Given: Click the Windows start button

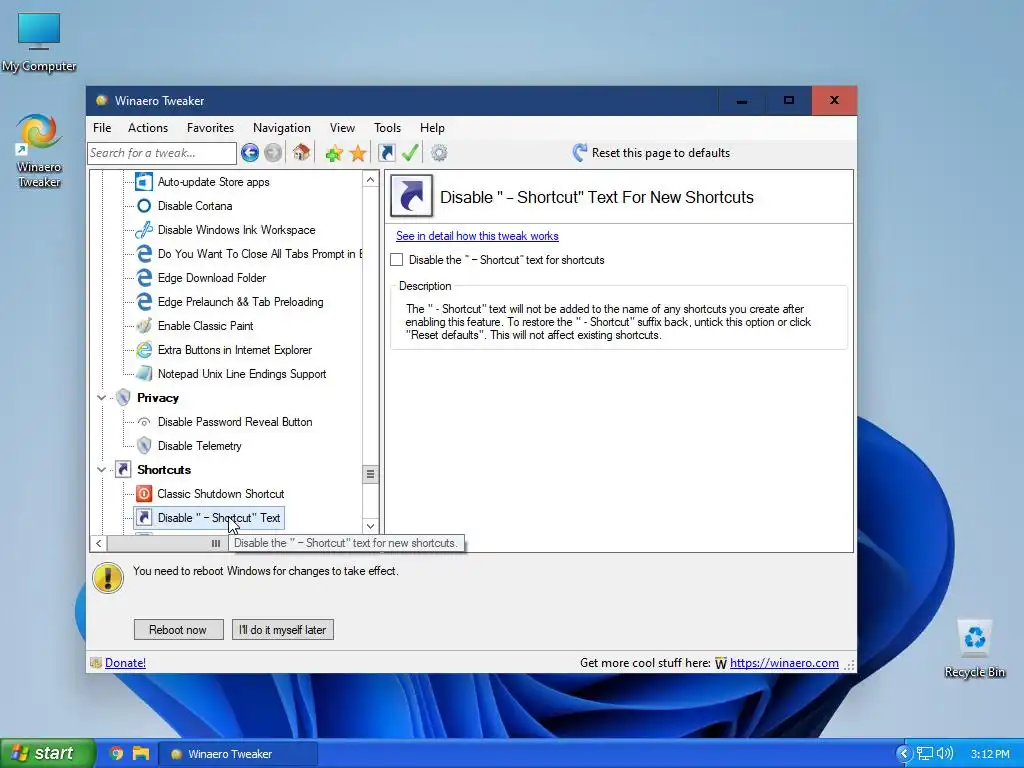Looking at the screenshot, I should pyautogui.click(x=47, y=754).
